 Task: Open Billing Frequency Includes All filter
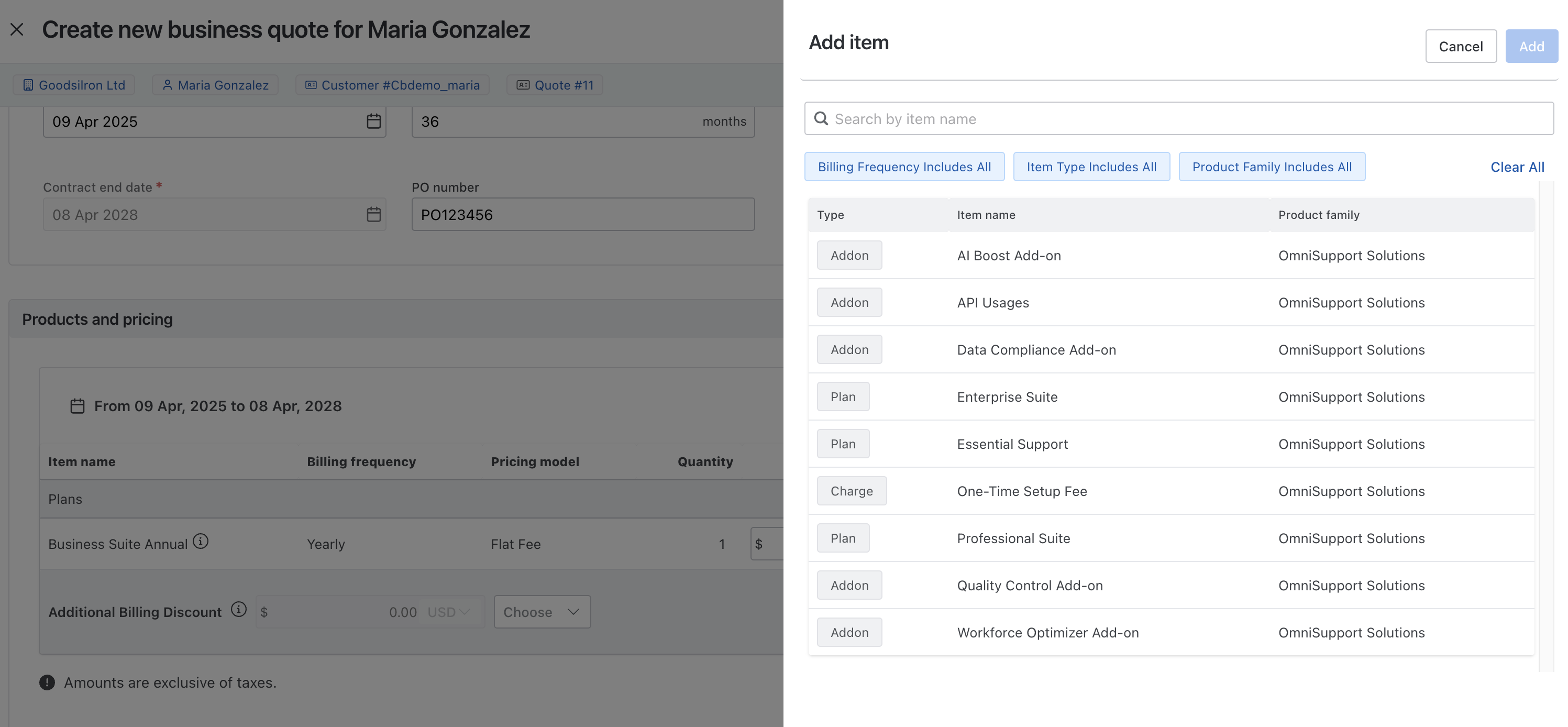click(x=904, y=167)
